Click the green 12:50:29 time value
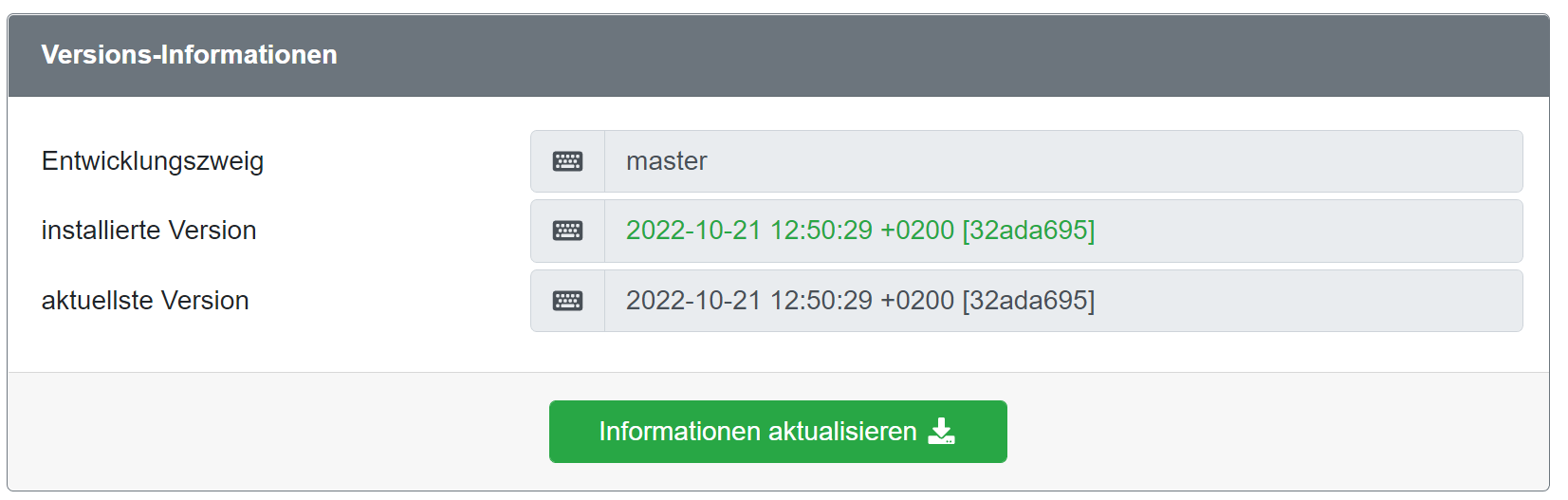 tap(821, 231)
